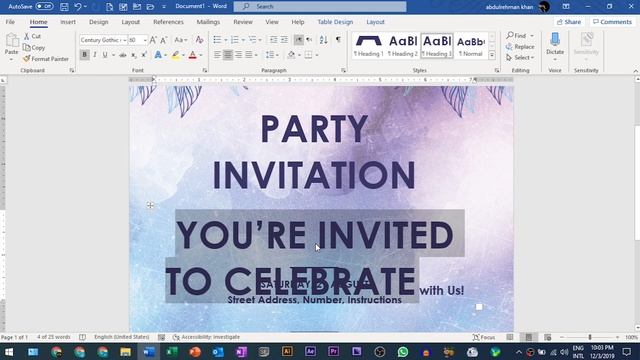Click the Shading paint bucket icon
Viewport: 640px width, 360px height.
[291, 55]
